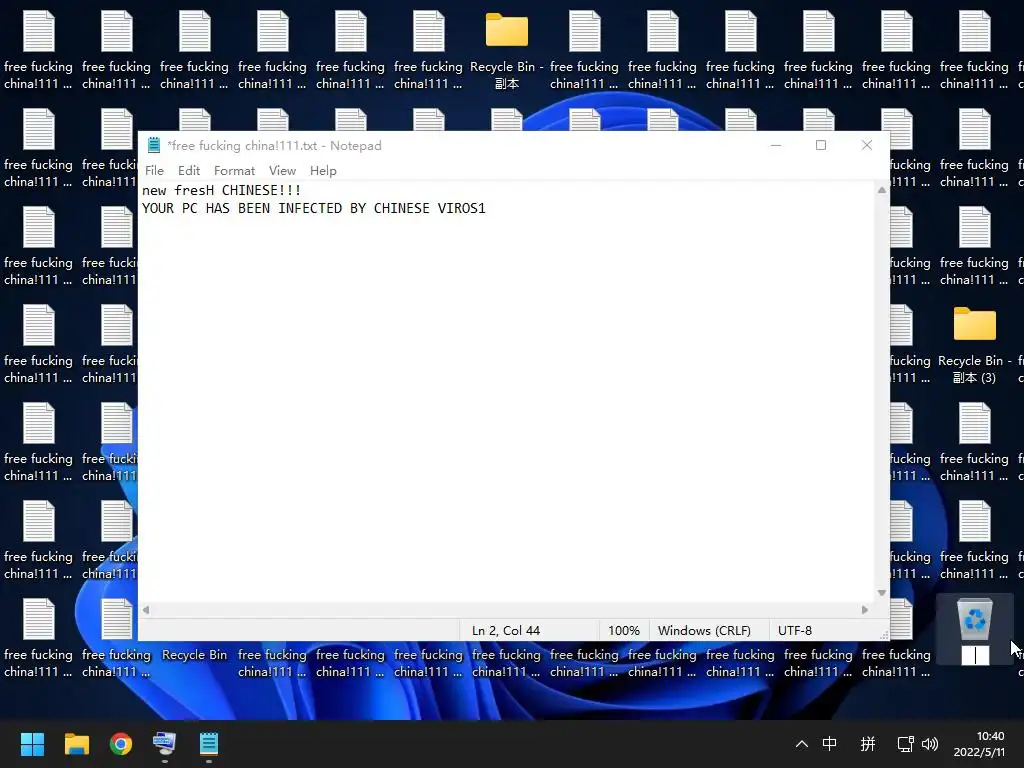Open File Explorer from the taskbar
1024x768 pixels.
[x=76, y=744]
